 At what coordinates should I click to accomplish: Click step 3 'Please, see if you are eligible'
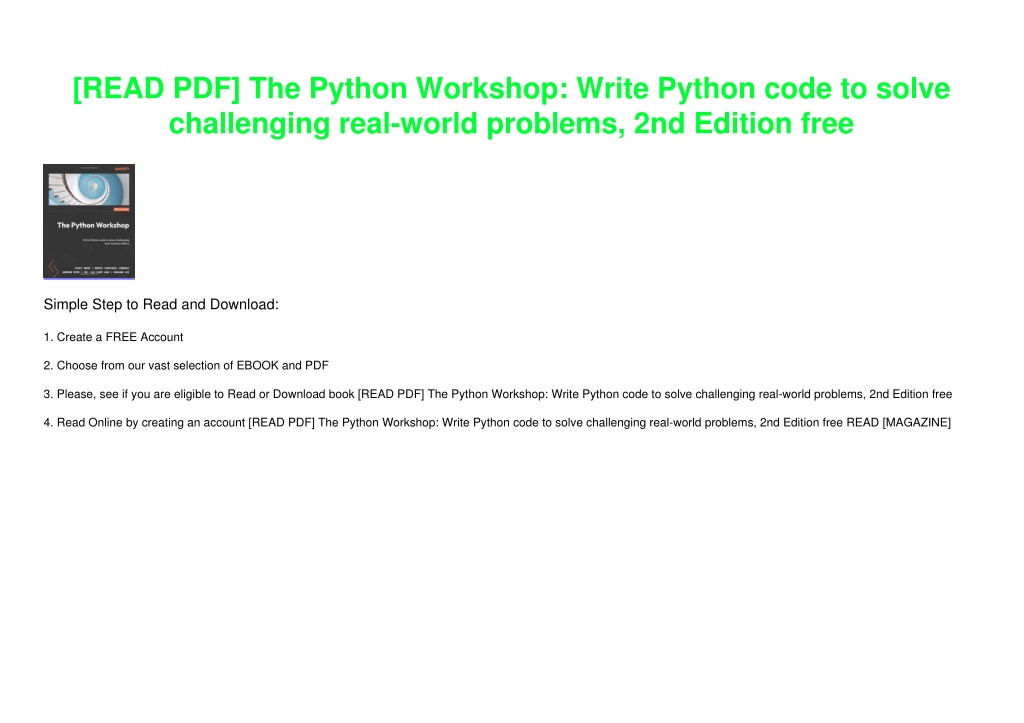[x=498, y=394]
